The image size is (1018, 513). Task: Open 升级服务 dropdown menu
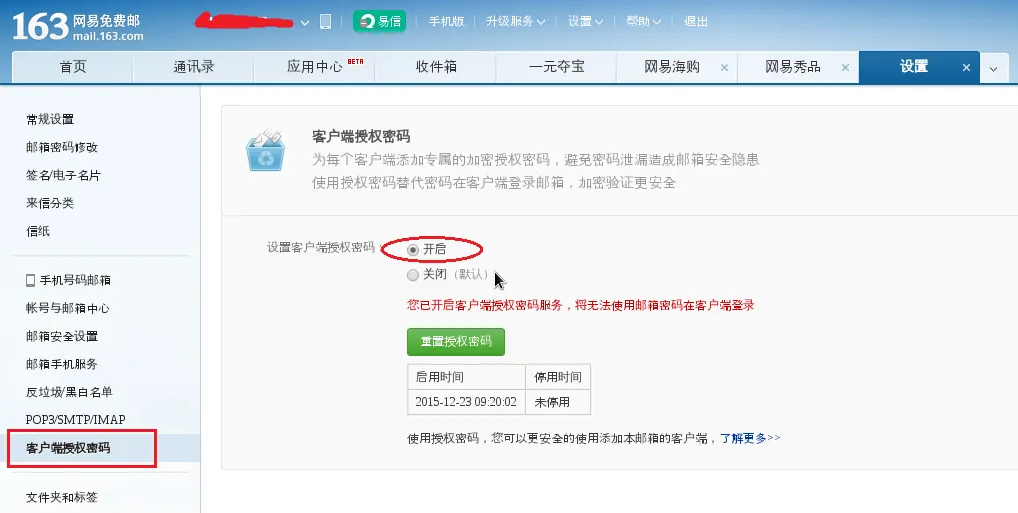click(x=515, y=21)
